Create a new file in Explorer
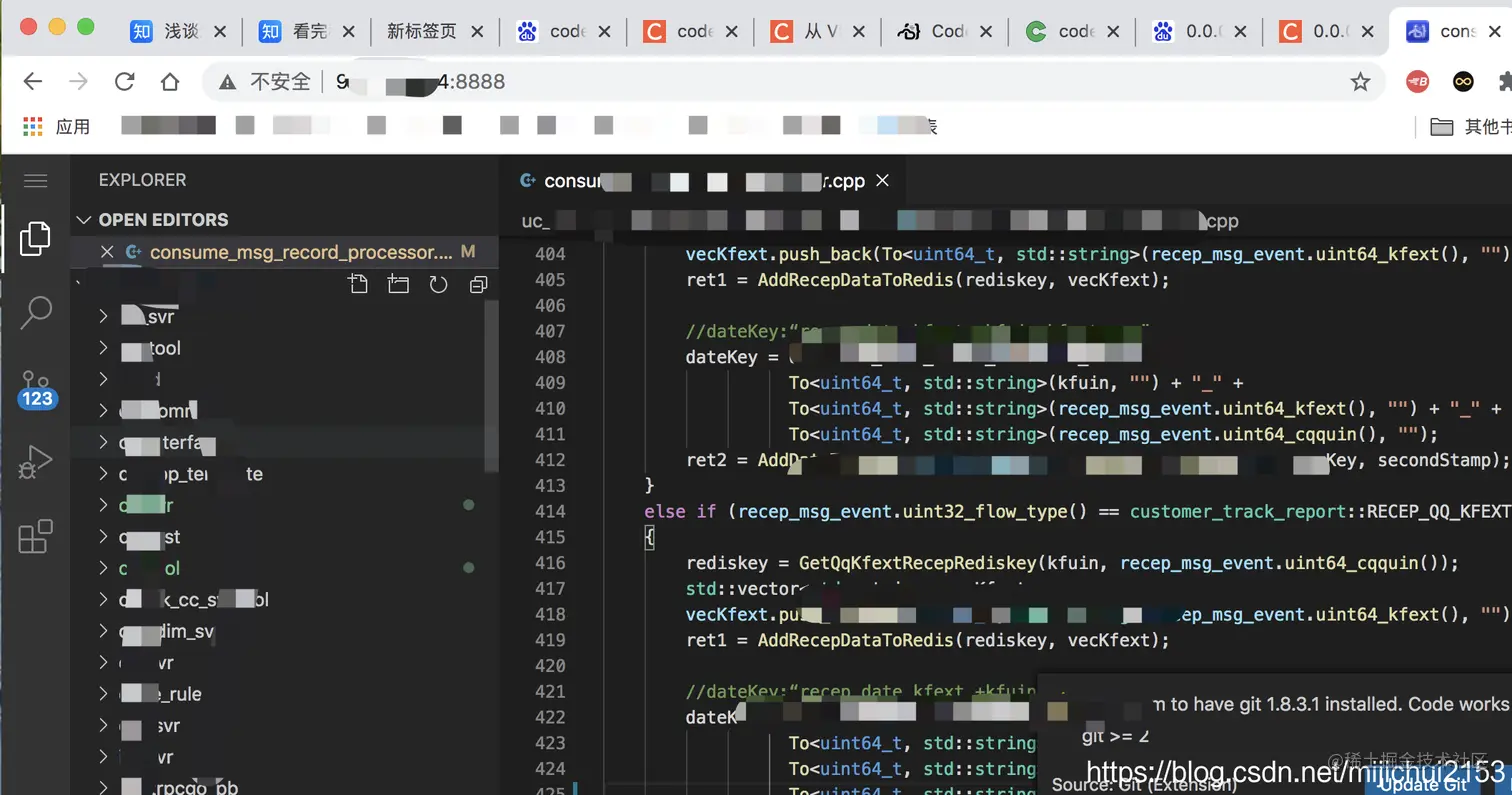This screenshot has width=1512, height=795. point(358,284)
